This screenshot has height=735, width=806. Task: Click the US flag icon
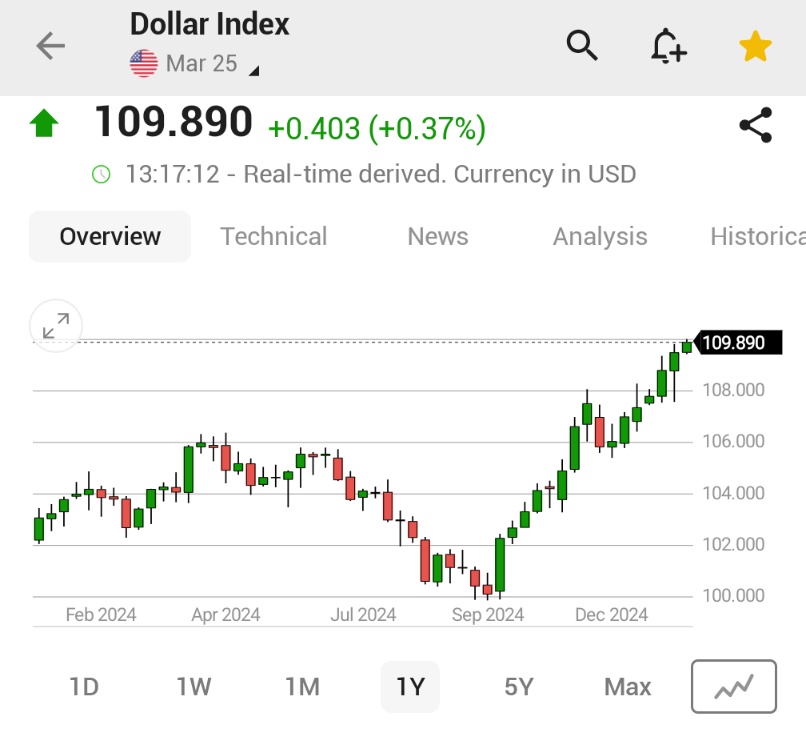point(143,61)
